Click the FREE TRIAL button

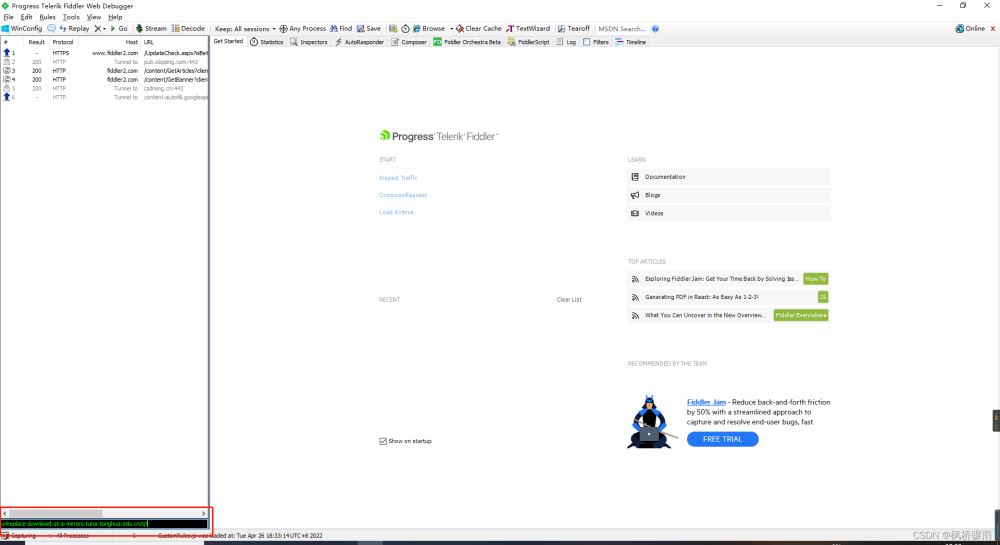tap(722, 439)
